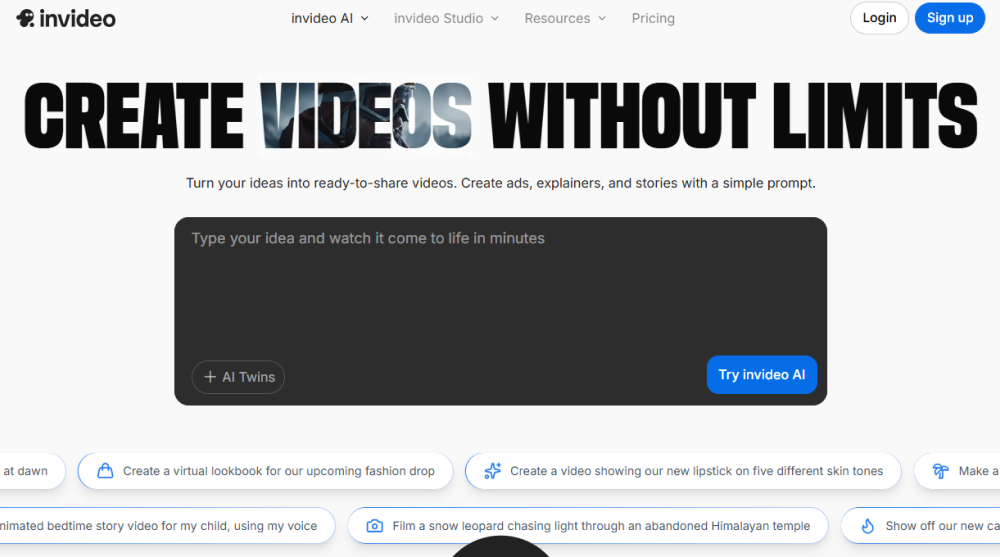Click the Login button
This screenshot has height=557, width=1000.
click(879, 18)
